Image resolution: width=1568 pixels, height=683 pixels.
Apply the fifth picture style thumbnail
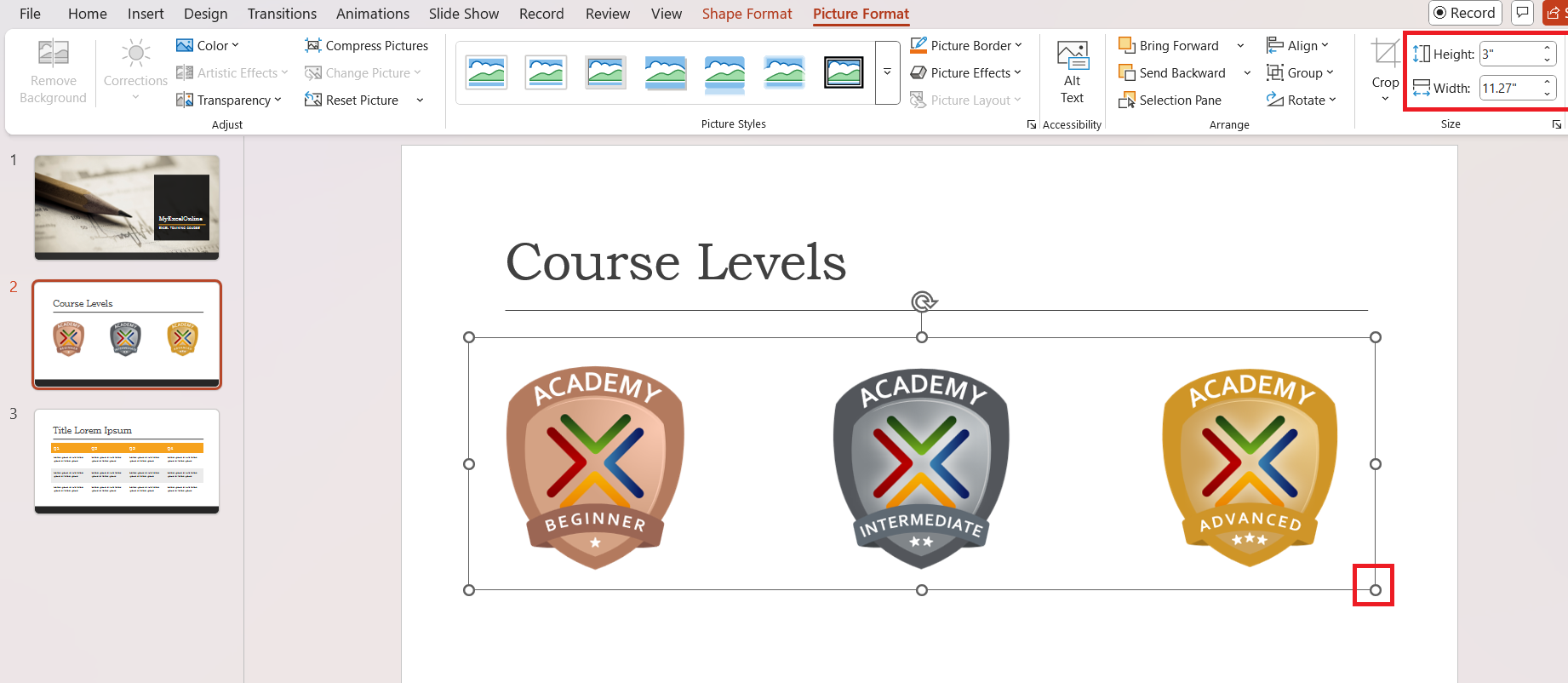(725, 72)
